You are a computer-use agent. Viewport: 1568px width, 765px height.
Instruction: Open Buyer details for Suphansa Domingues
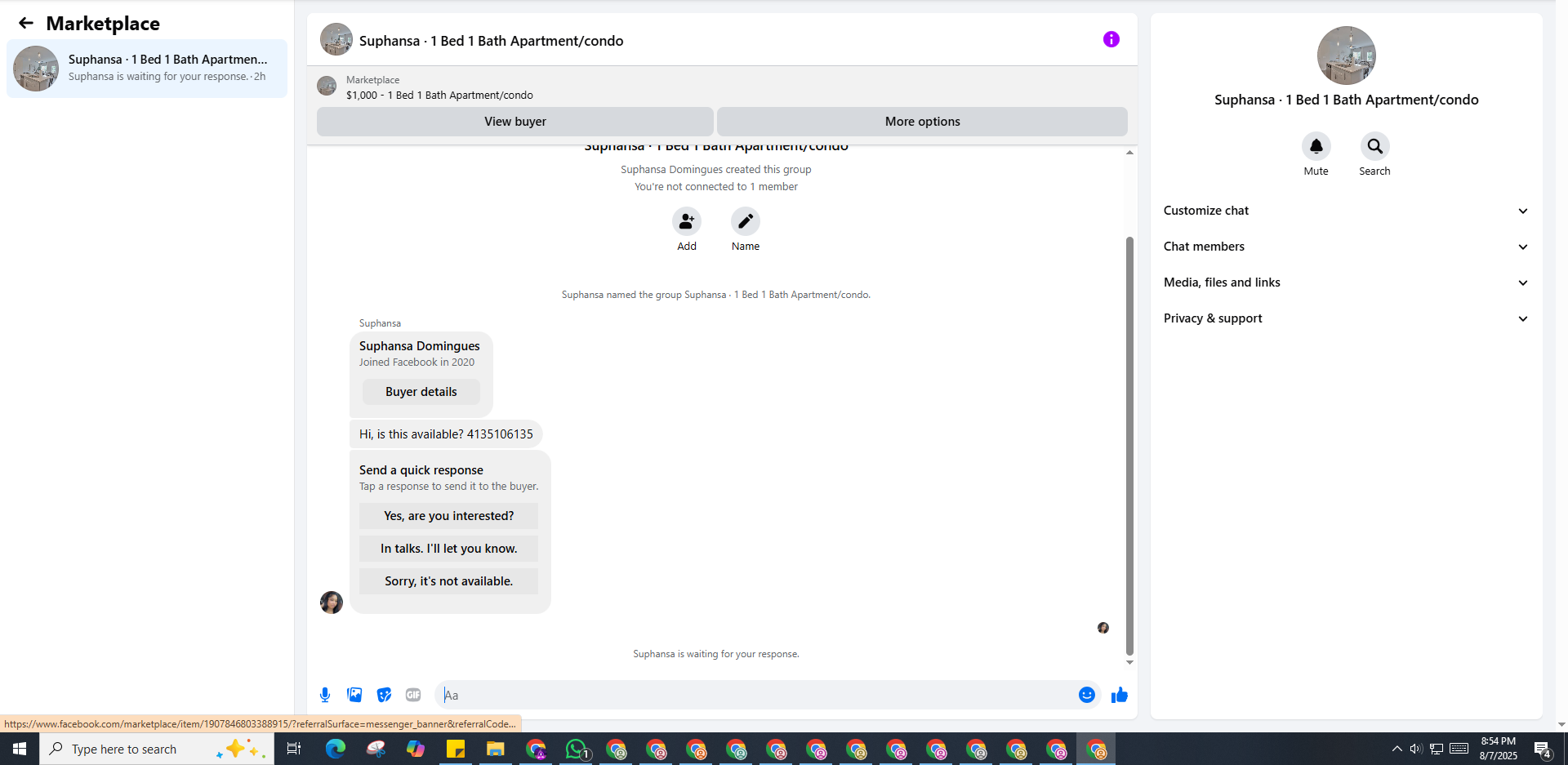pos(421,392)
